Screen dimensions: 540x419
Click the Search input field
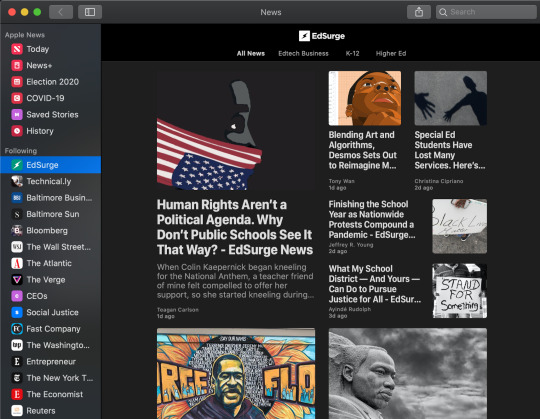point(486,12)
